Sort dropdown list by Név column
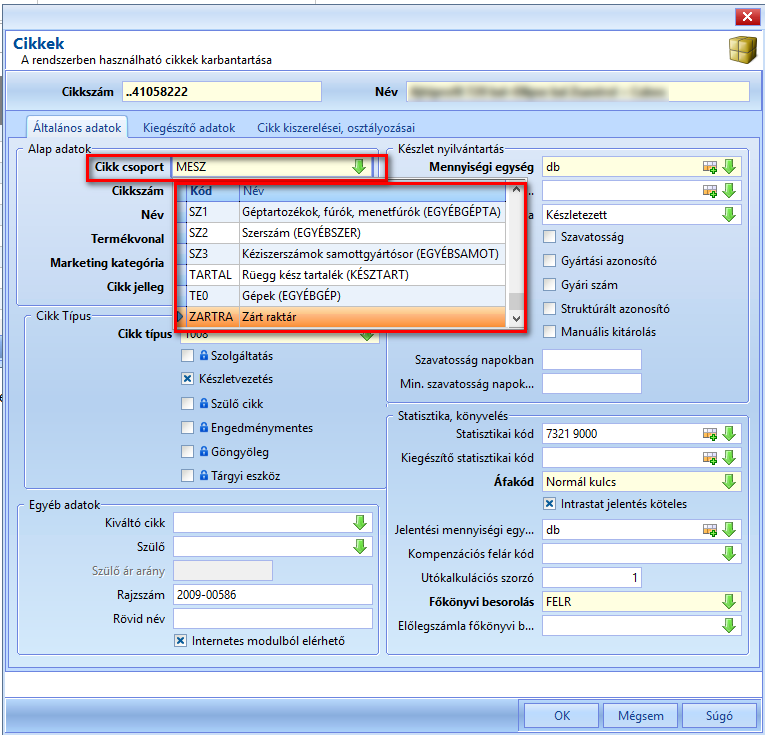This screenshot has width=765, height=735. tap(373, 191)
